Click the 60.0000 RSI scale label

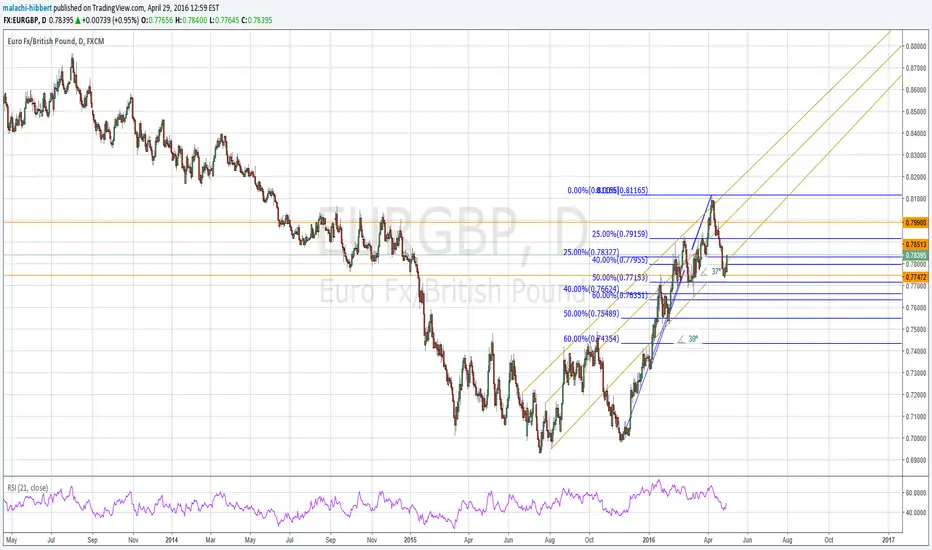coord(916,493)
